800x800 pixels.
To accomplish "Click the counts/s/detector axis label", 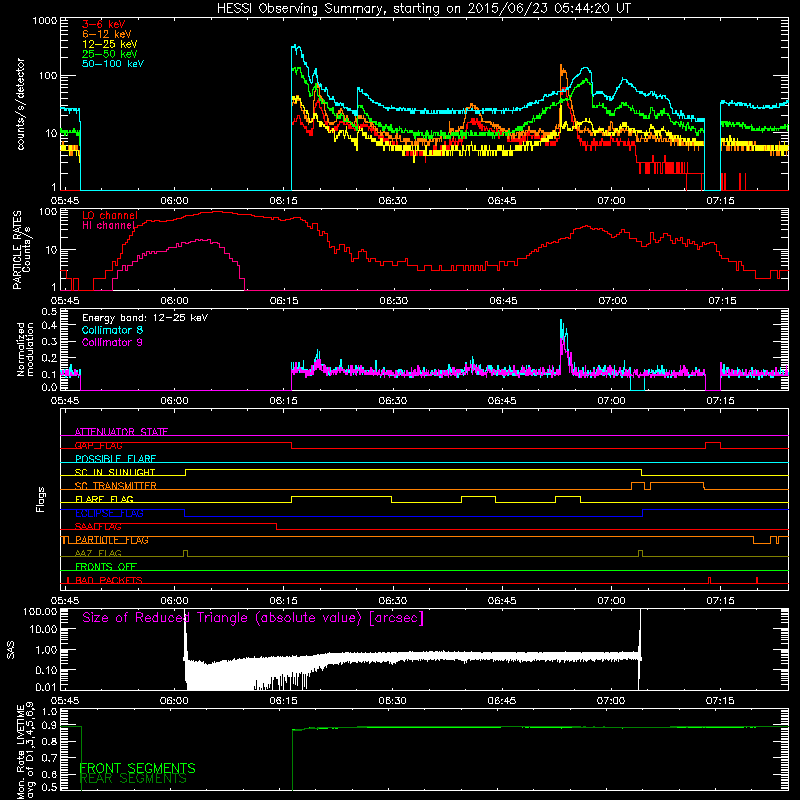I will [20, 104].
